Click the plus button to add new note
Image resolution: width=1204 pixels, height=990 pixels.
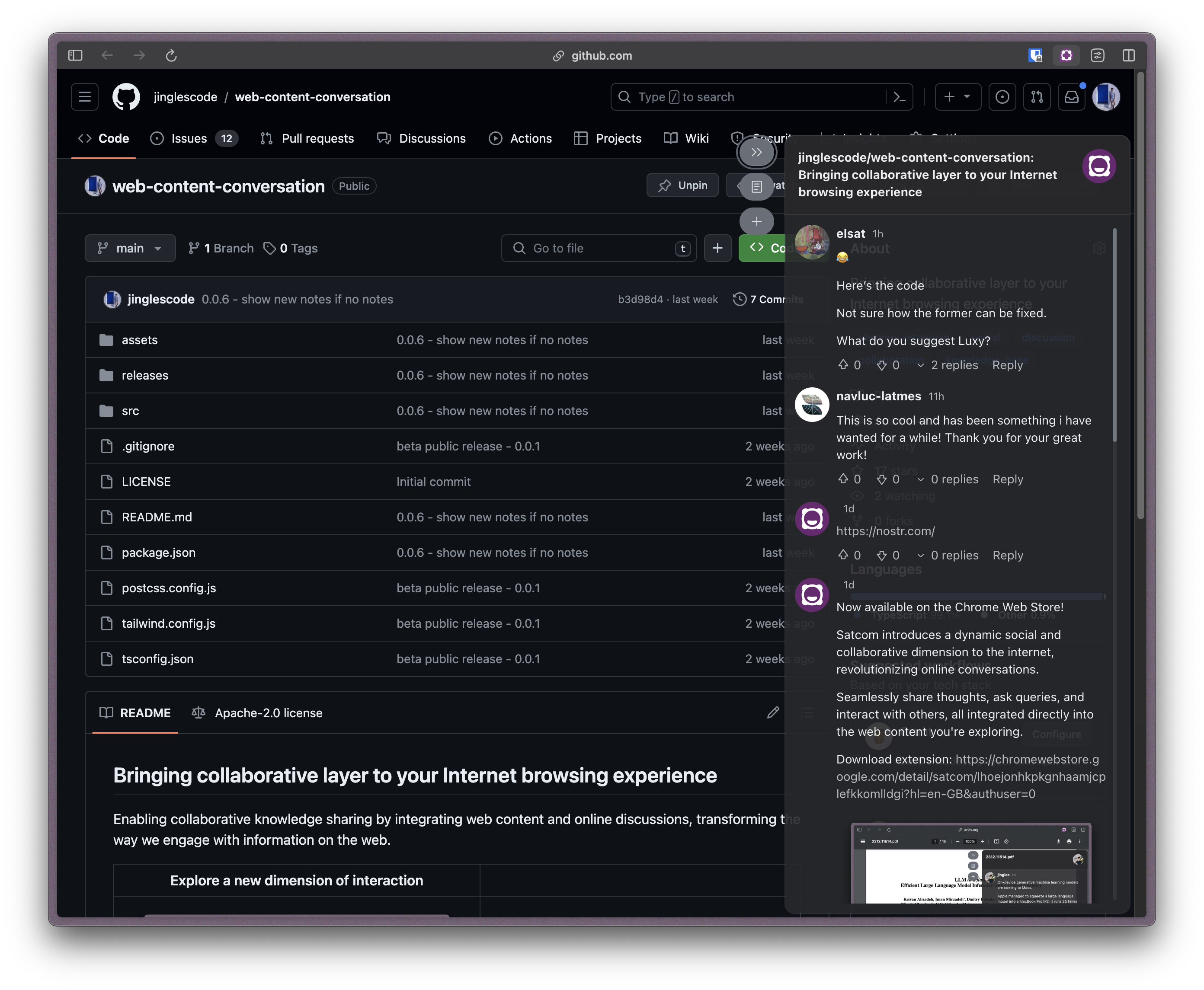click(756, 221)
